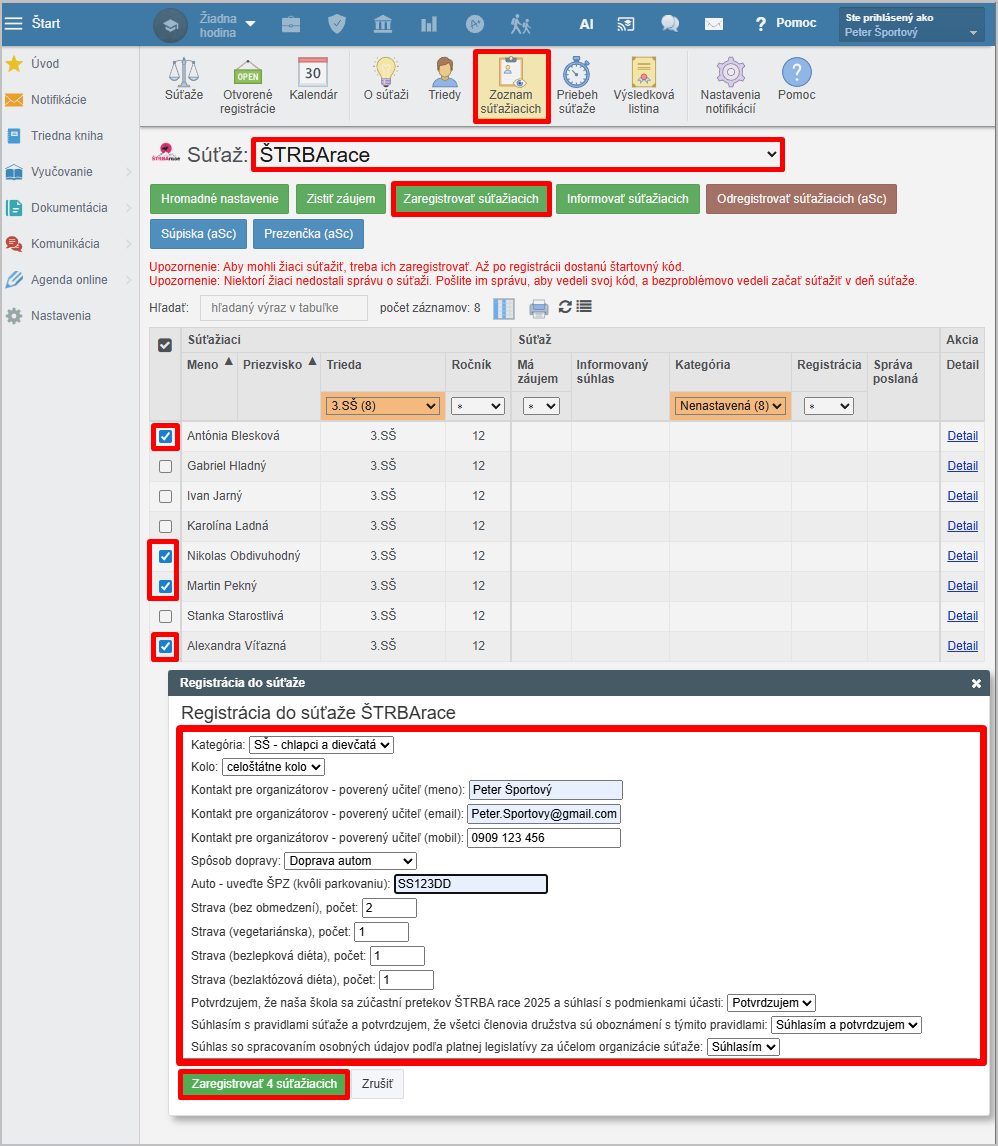The width and height of the screenshot is (998, 1146).
Task: Expand the Spôsob dopravy dropdown
Action: coord(350,861)
